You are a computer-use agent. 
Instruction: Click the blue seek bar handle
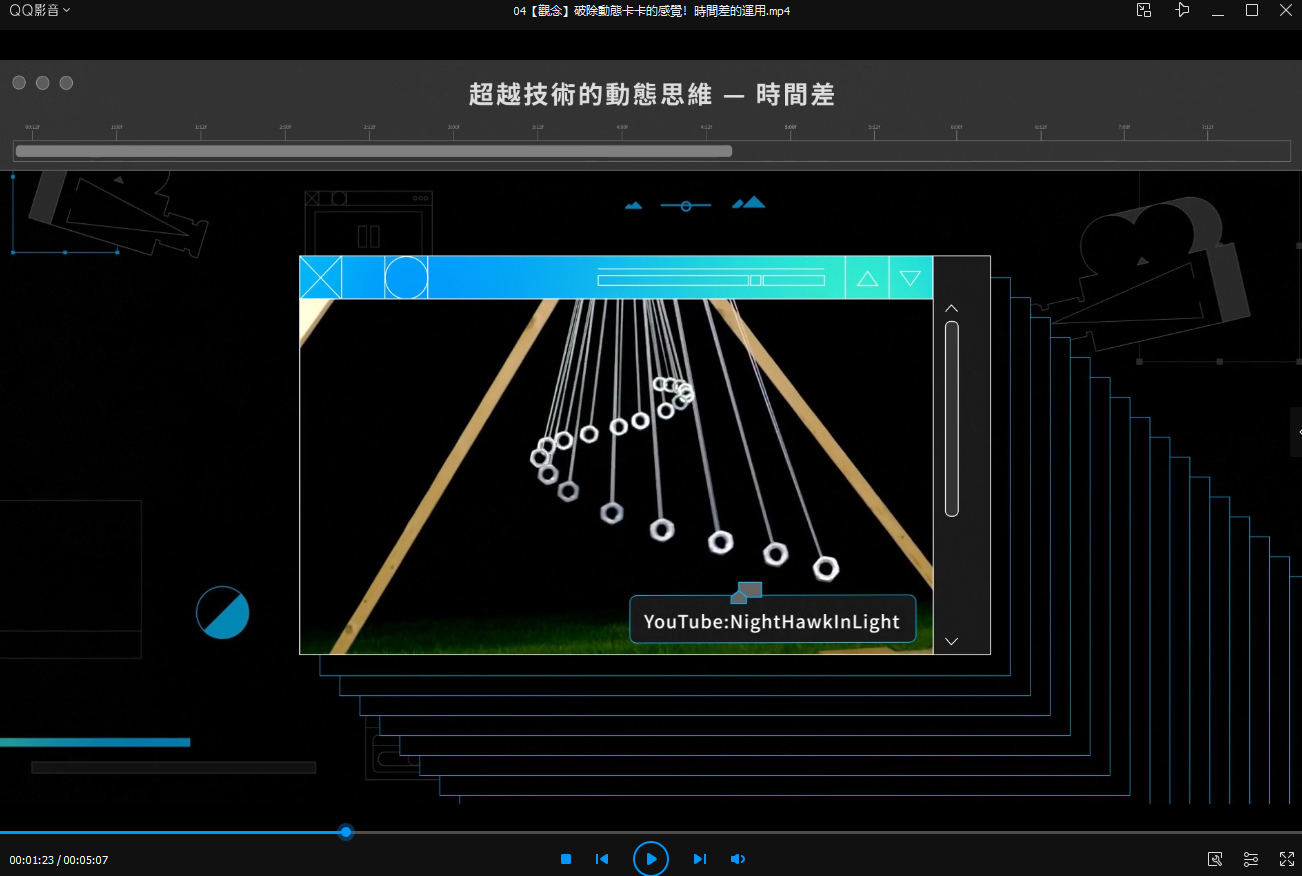pos(346,832)
